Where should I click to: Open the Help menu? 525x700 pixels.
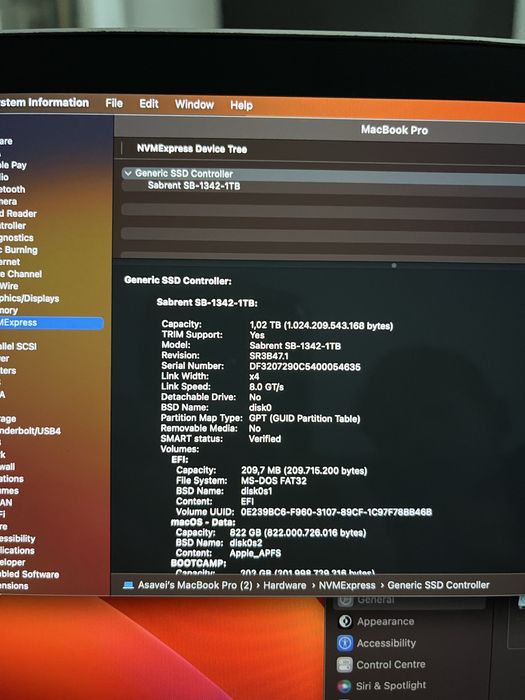(241, 105)
